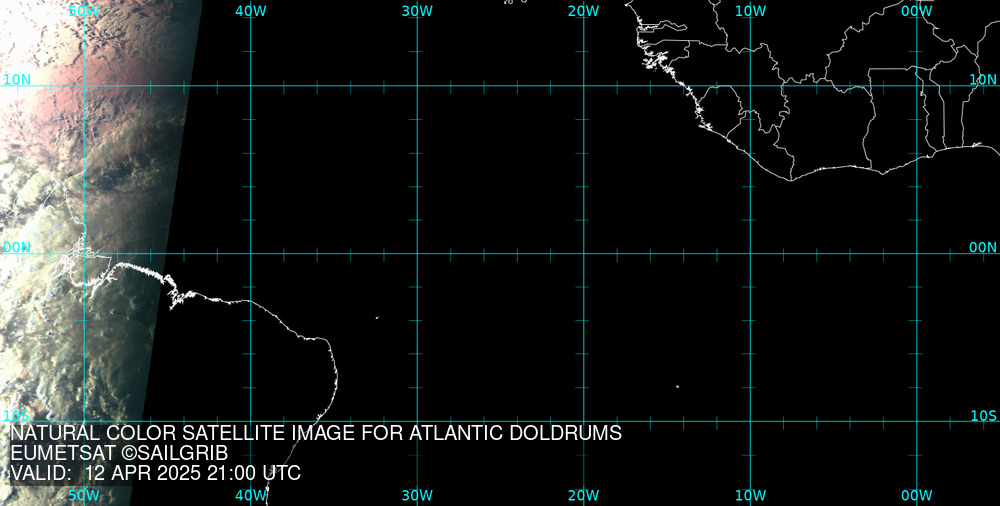Click the "VALID: 12 APR 2025 21:00 UTC" timestamp
This screenshot has width=1000, height=506.
point(155,473)
